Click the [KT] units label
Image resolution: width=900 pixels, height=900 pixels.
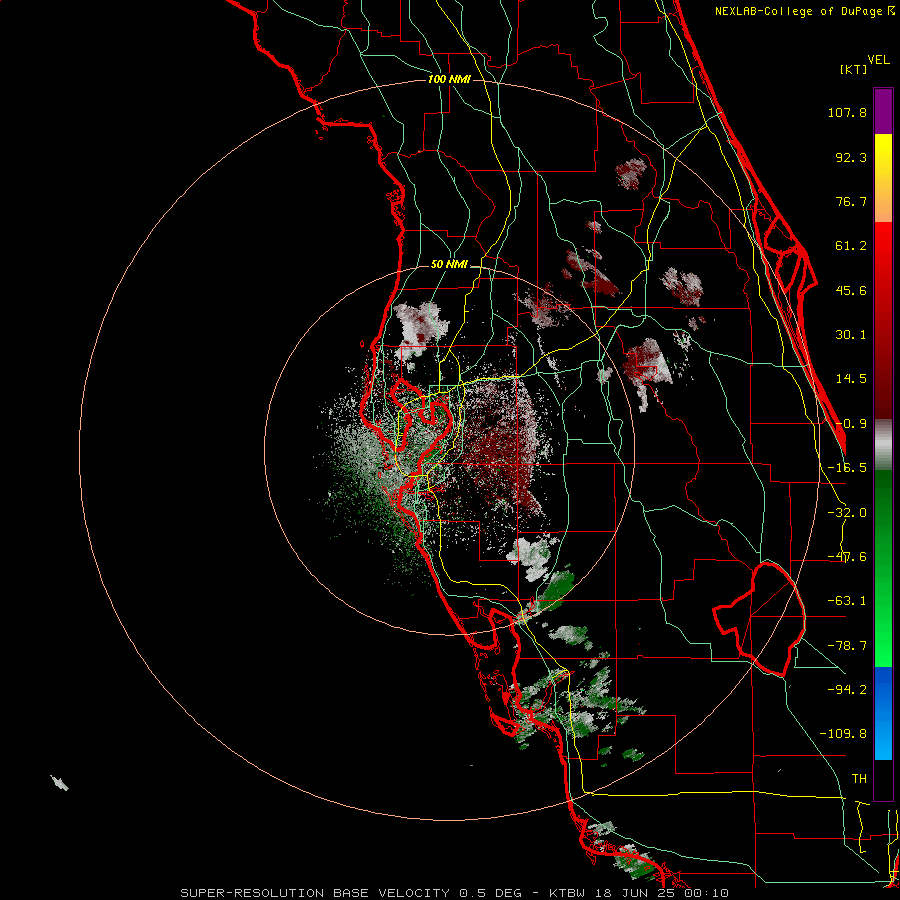[x=853, y=69]
